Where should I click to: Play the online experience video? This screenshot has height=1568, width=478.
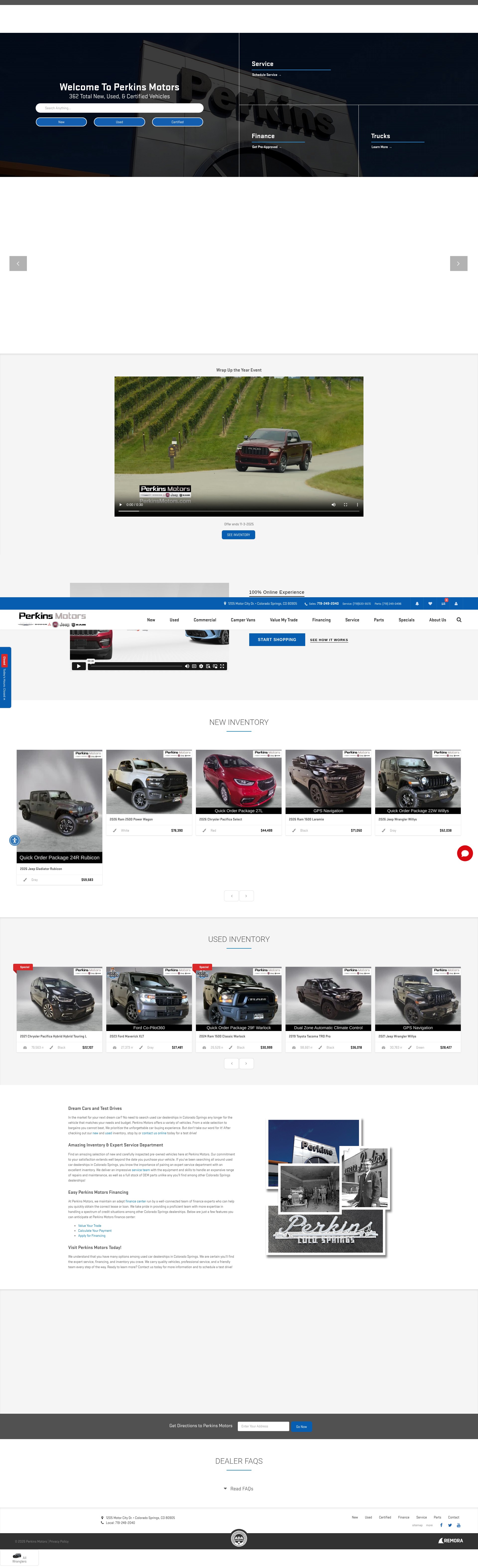pyautogui.click(x=79, y=666)
